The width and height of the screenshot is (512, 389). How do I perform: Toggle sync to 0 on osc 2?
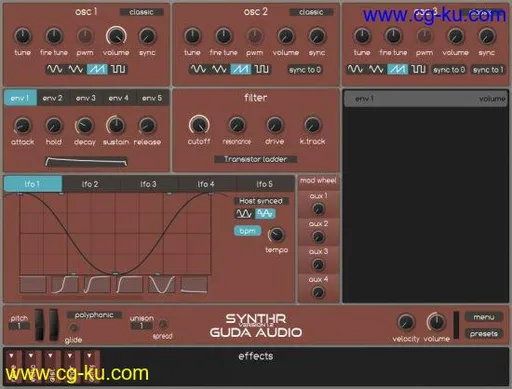click(x=305, y=70)
